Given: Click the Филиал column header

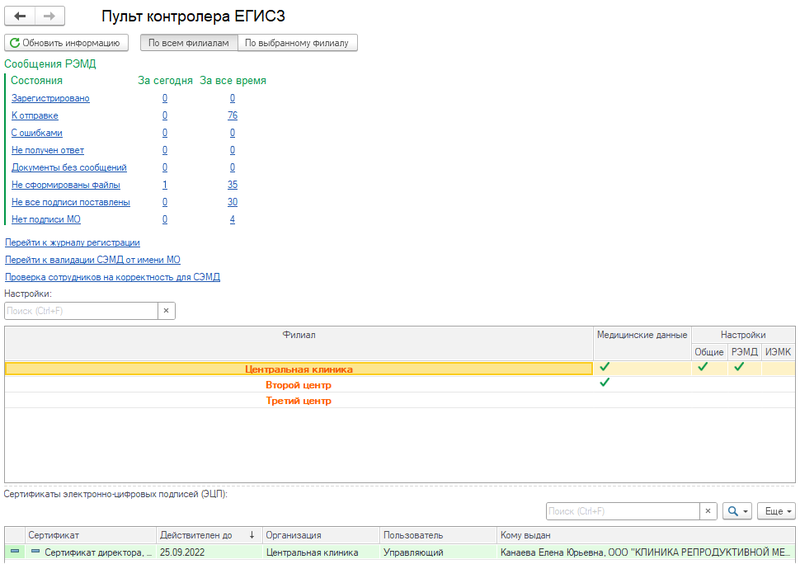Looking at the screenshot, I should [x=299, y=343].
